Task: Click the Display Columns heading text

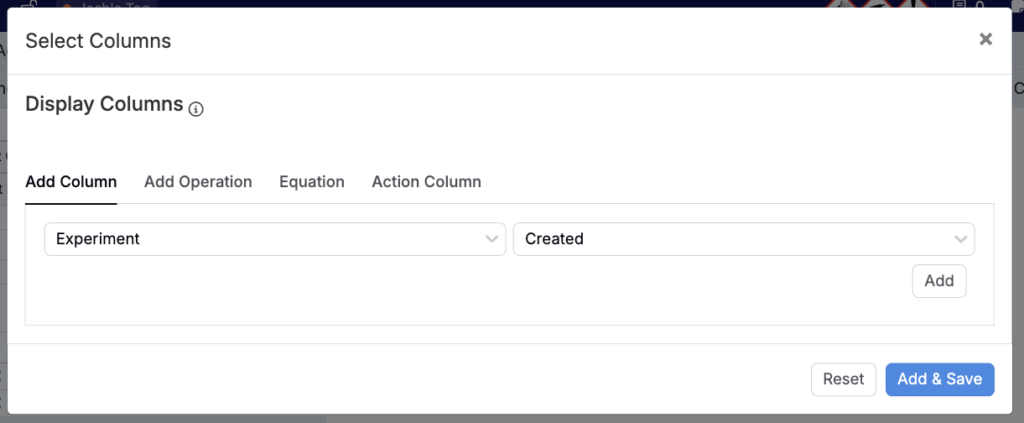Action: (104, 104)
